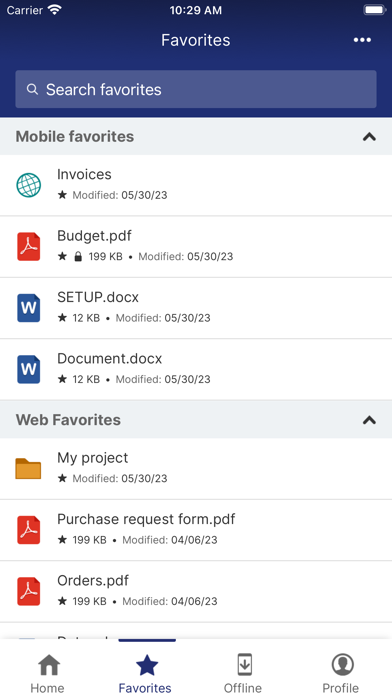Open the Profile tab
This screenshot has width=392, height=696.
342,672
